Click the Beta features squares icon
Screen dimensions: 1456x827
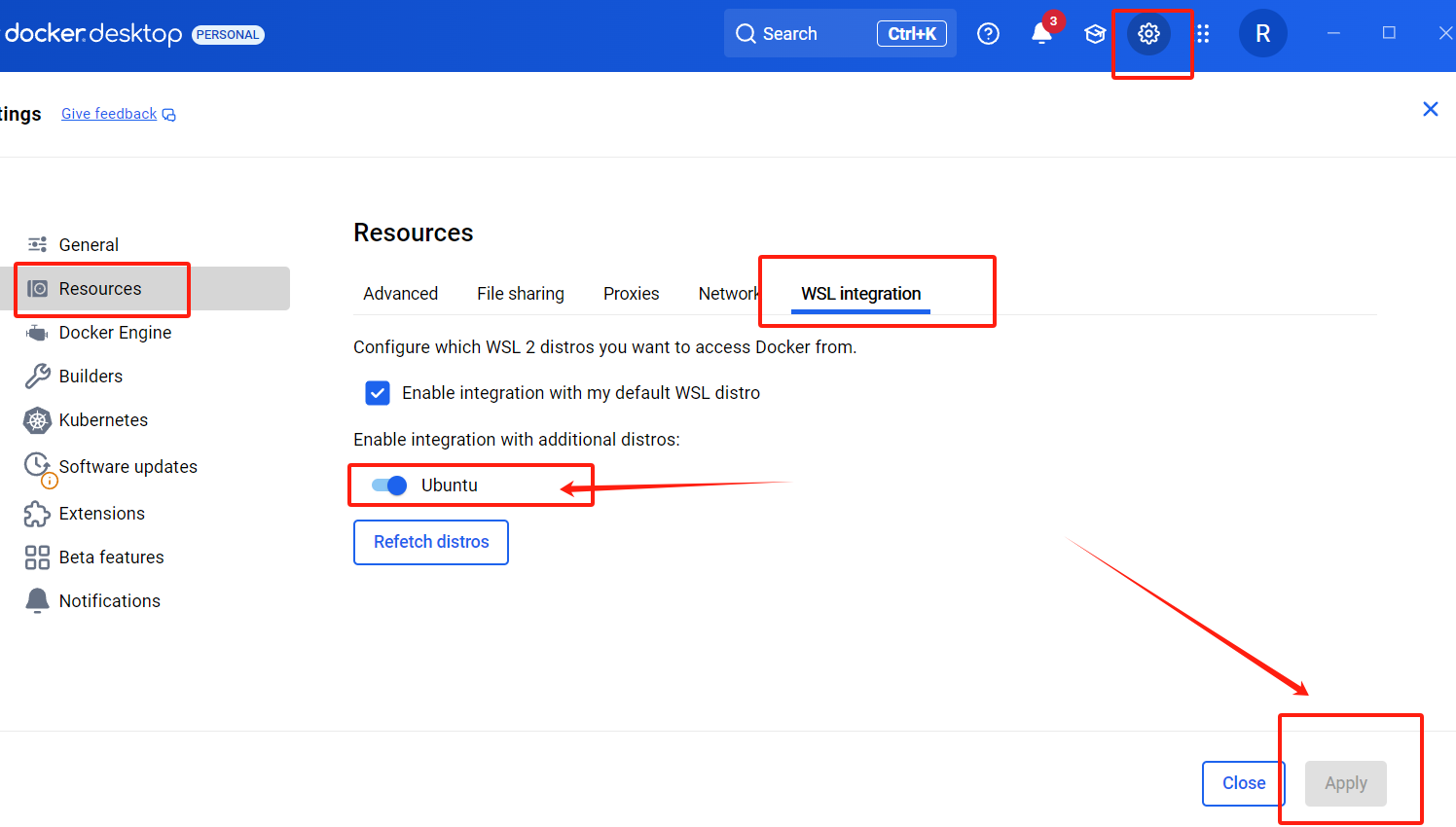pos(37,557)
